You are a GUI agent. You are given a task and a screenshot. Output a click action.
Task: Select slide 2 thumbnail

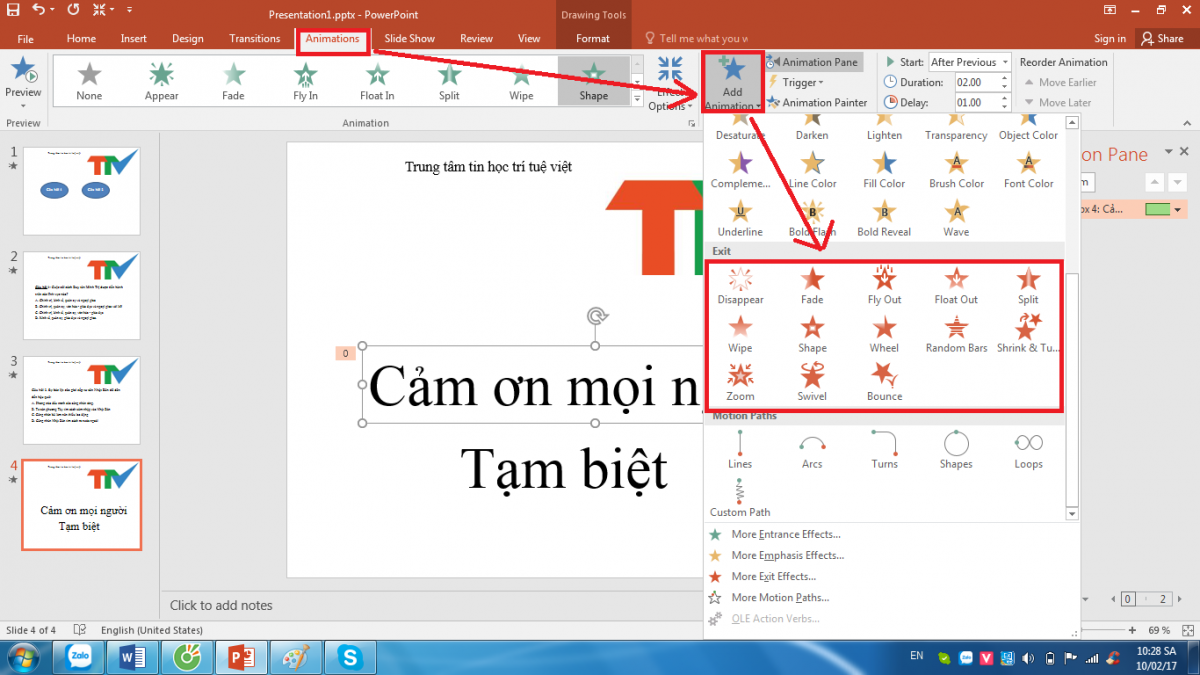click(81, 296)
